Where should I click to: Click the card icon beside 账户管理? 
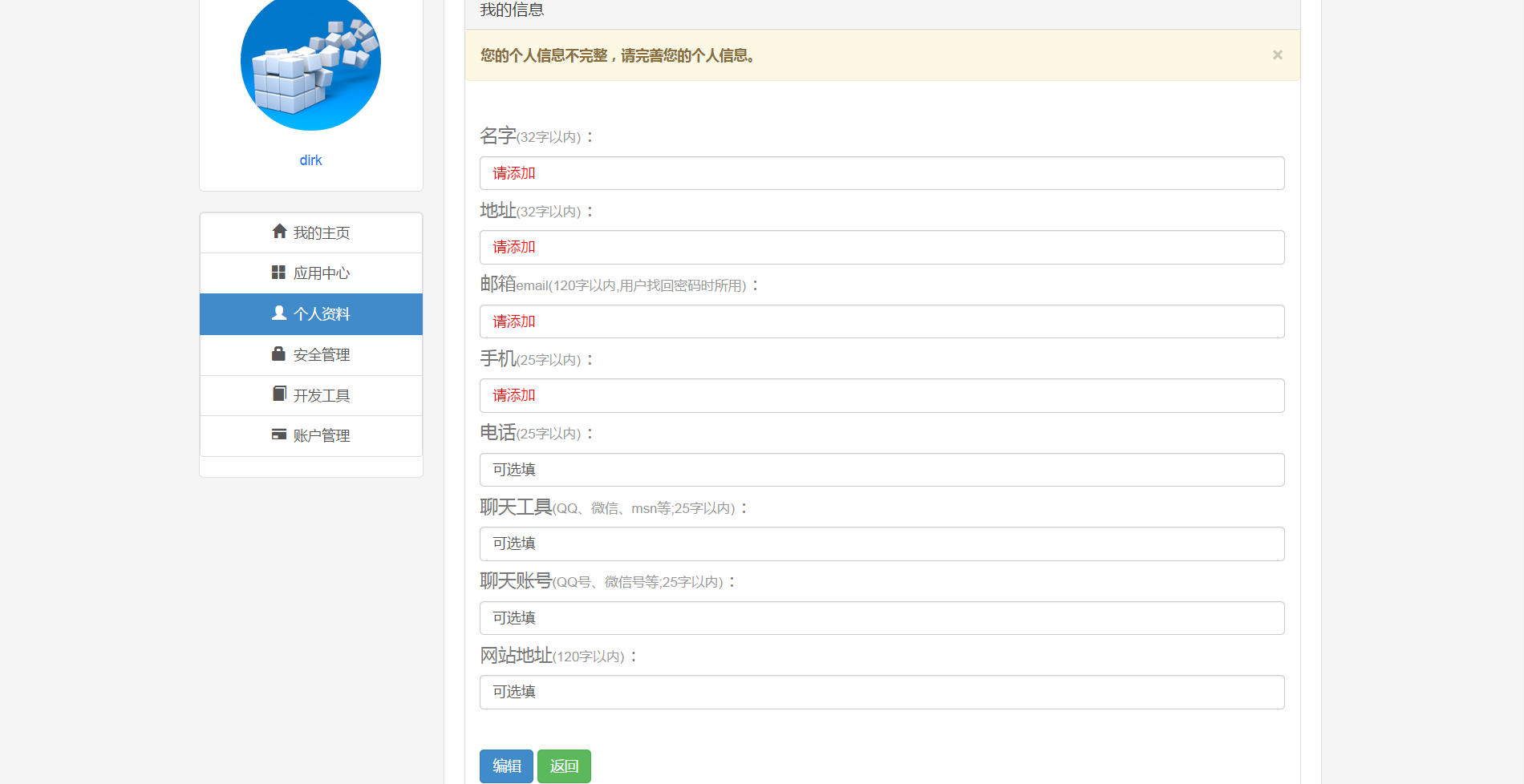pyautogui.click(x=278, y=434)
